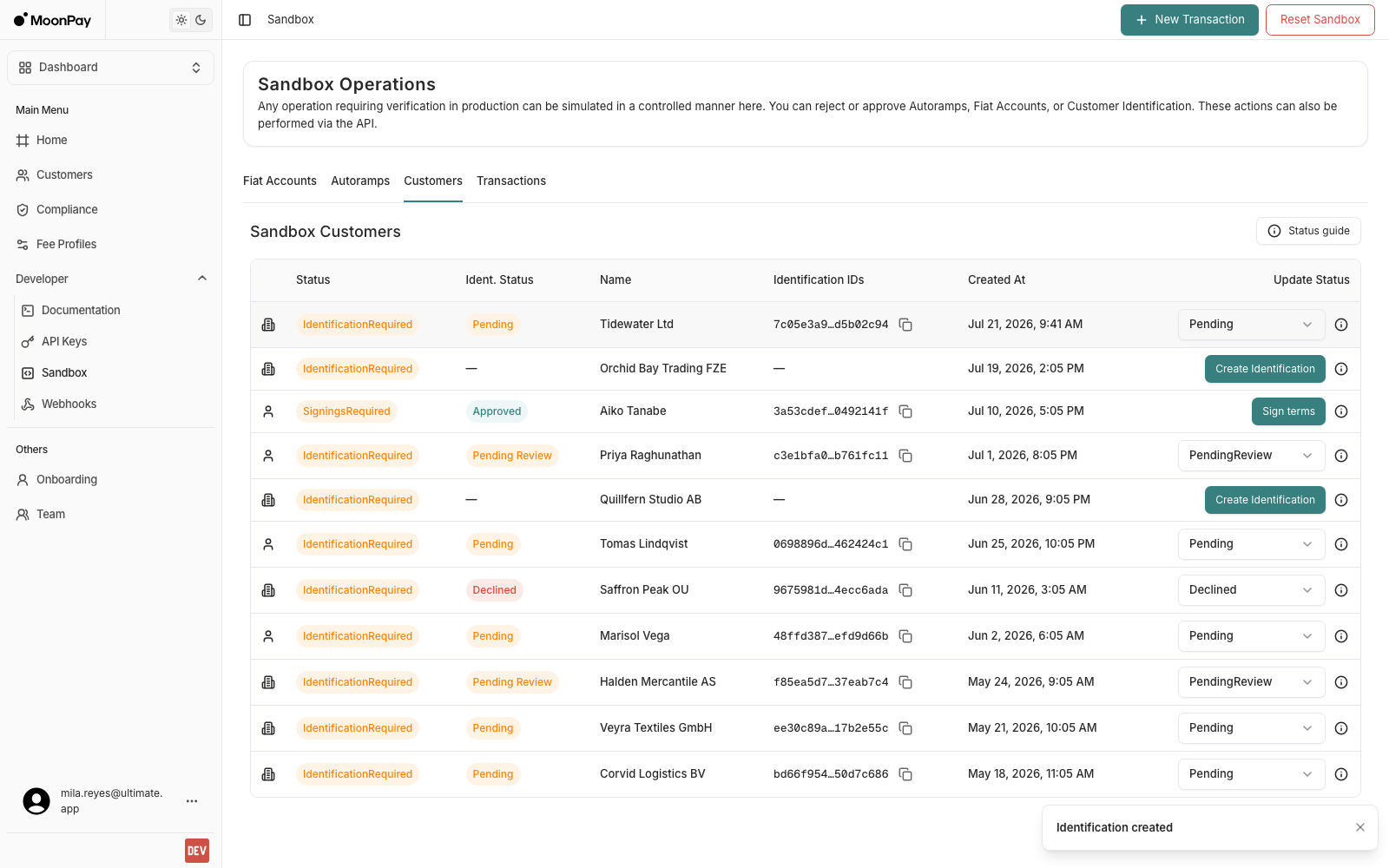
Task: Toggle the sidebar panel icon
Action: click(245, 20)
